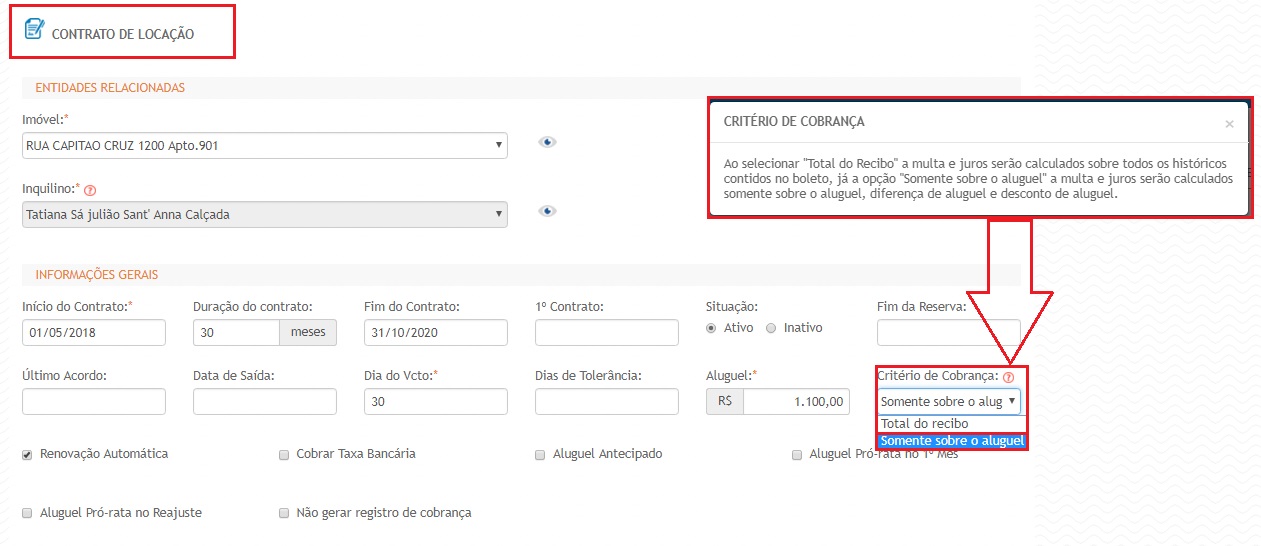
Task: Click help icon beside Critério de Cobrança
Action: pos(1008,377)
